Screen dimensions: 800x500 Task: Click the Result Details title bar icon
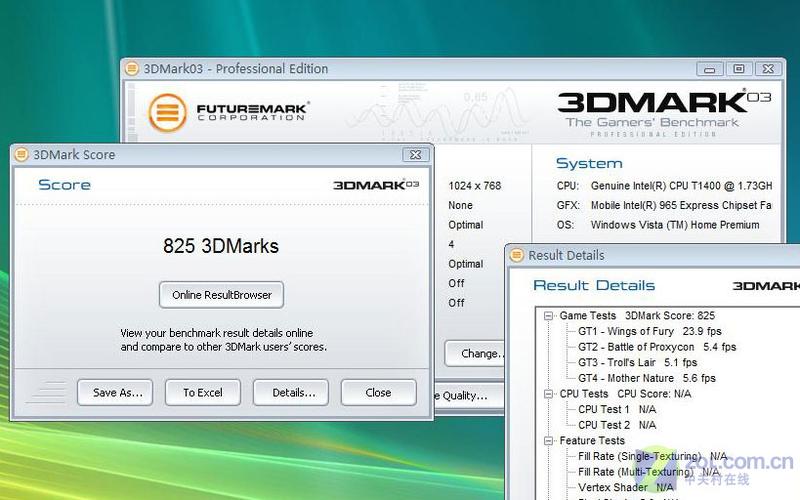tap(516, 255)
